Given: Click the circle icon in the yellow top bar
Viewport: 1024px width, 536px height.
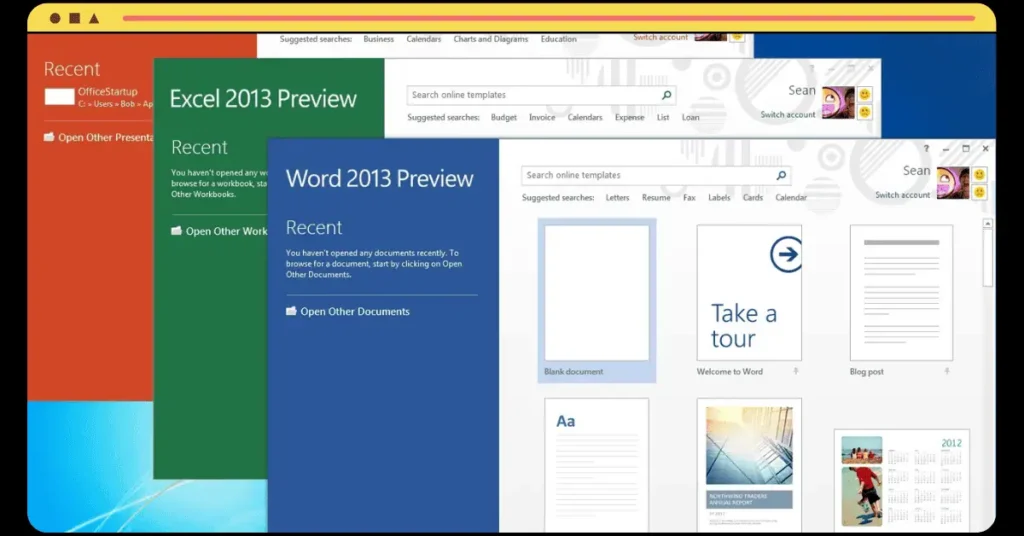Looking at the screenshot, I should click(x=56, y=18).
